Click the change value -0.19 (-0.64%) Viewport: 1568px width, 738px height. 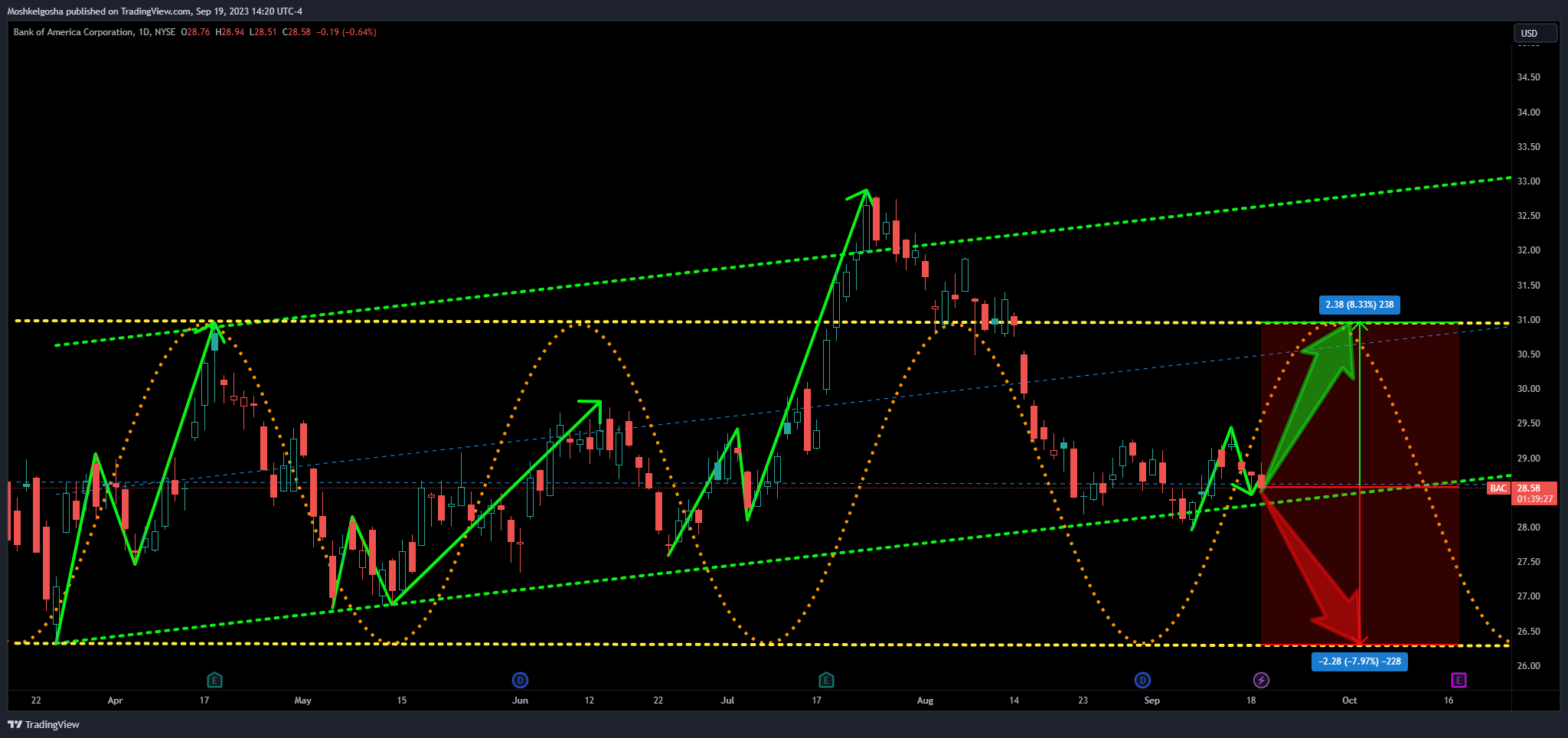(x=346, y=32)
